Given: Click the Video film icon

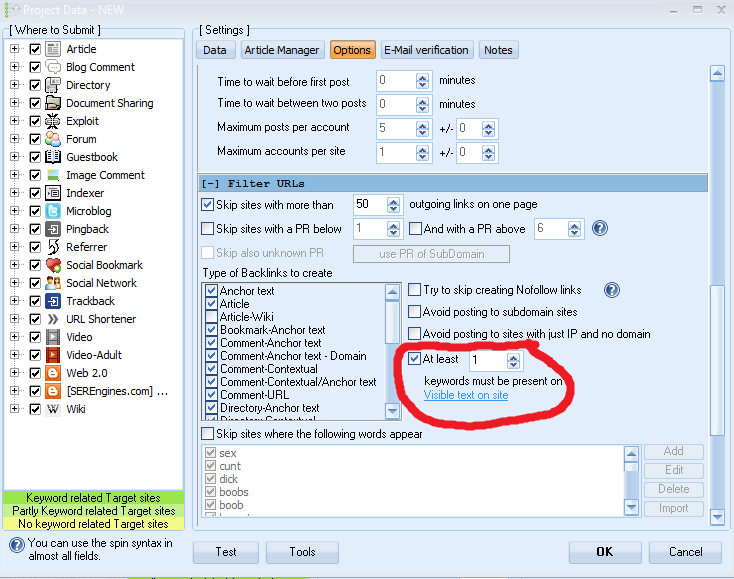Looking at the screenshot, I should pyautogui.click(x=54, y=337).
